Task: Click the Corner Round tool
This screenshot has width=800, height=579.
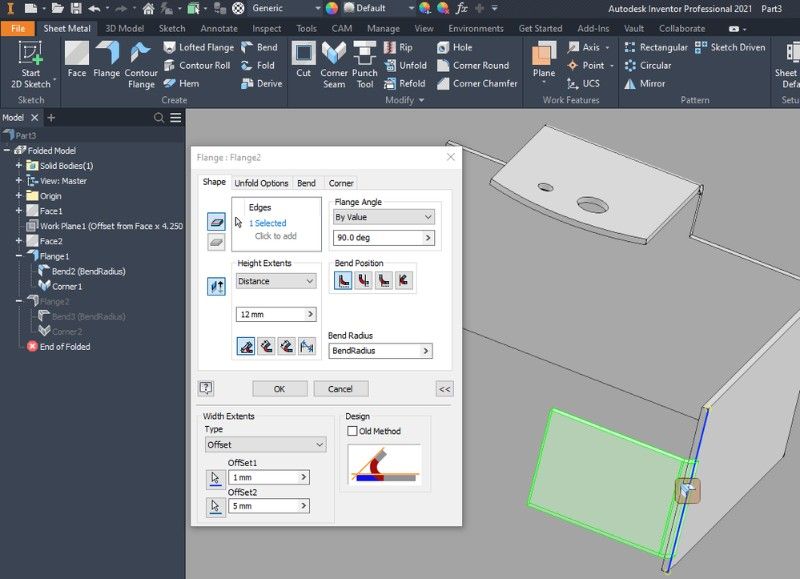Action: [x=473, y=65]
